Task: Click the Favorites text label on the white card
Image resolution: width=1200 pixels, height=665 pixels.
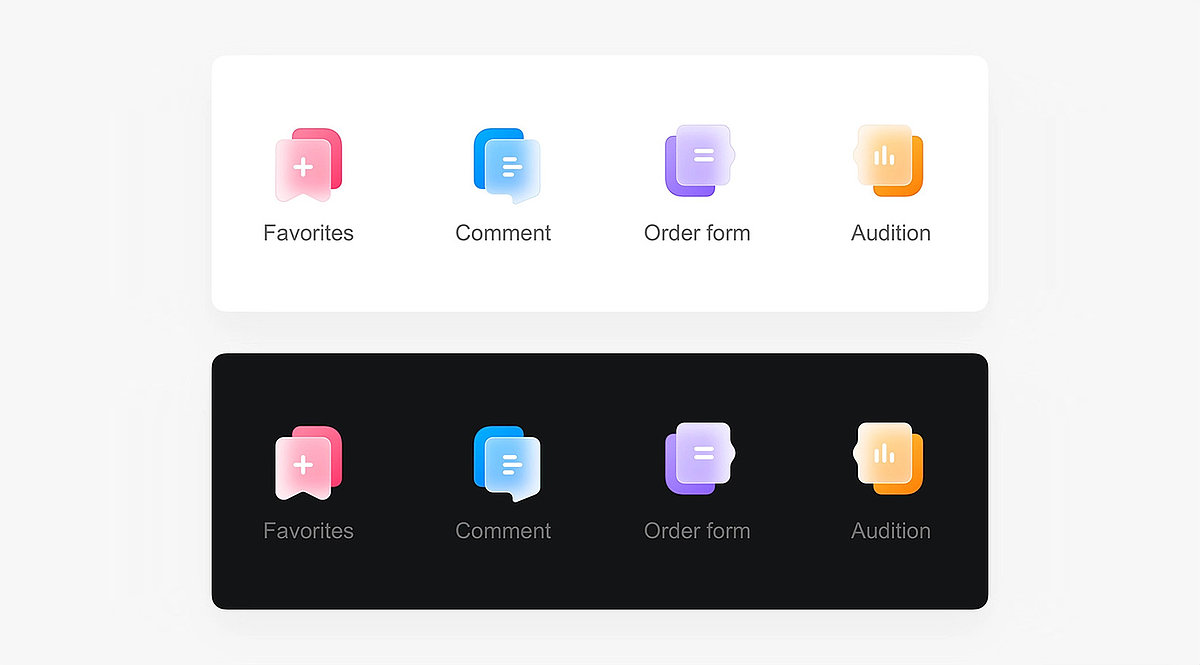Action: pos(308,233)
